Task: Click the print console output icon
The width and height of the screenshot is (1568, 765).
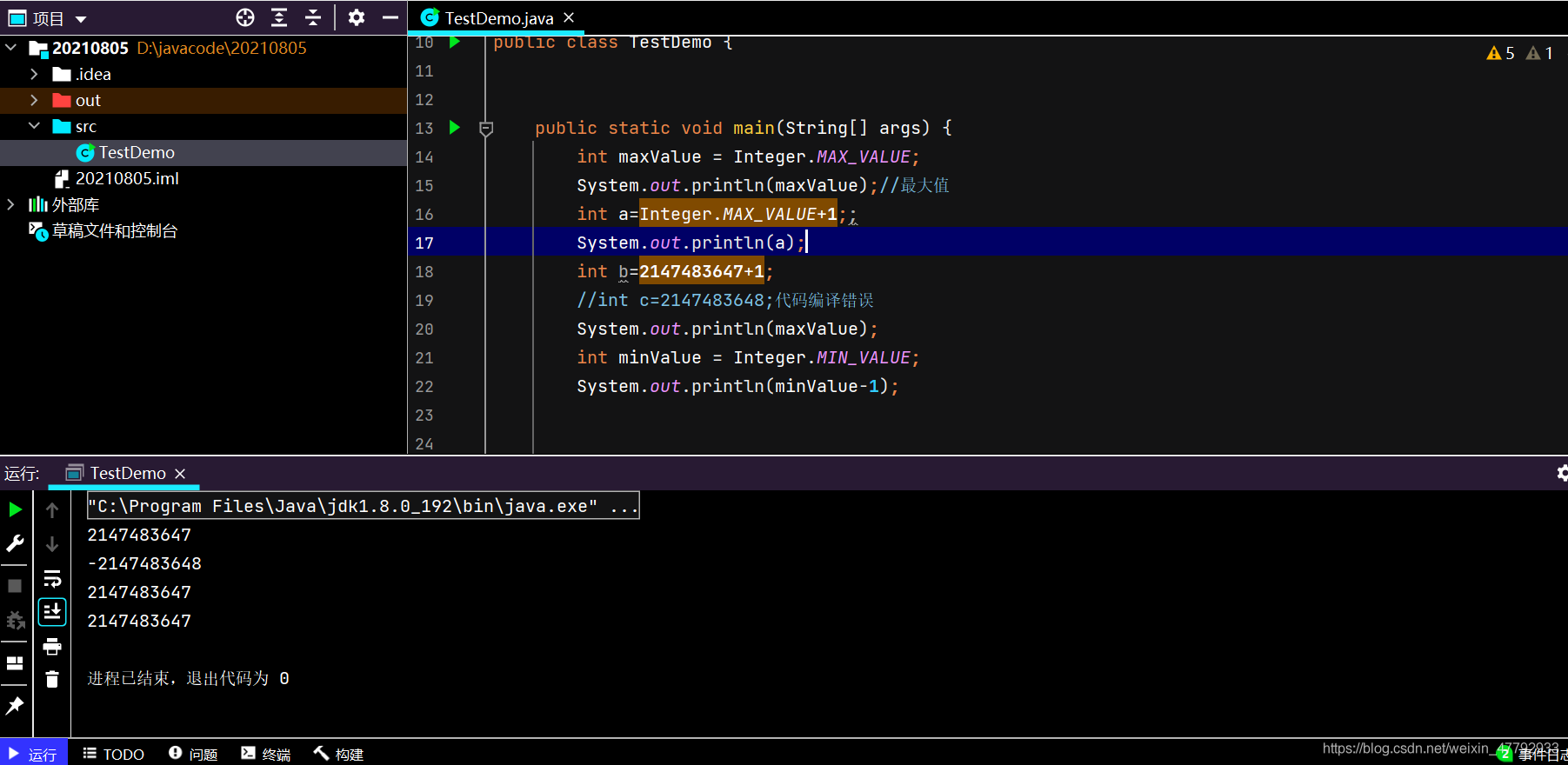Action: 52,646
